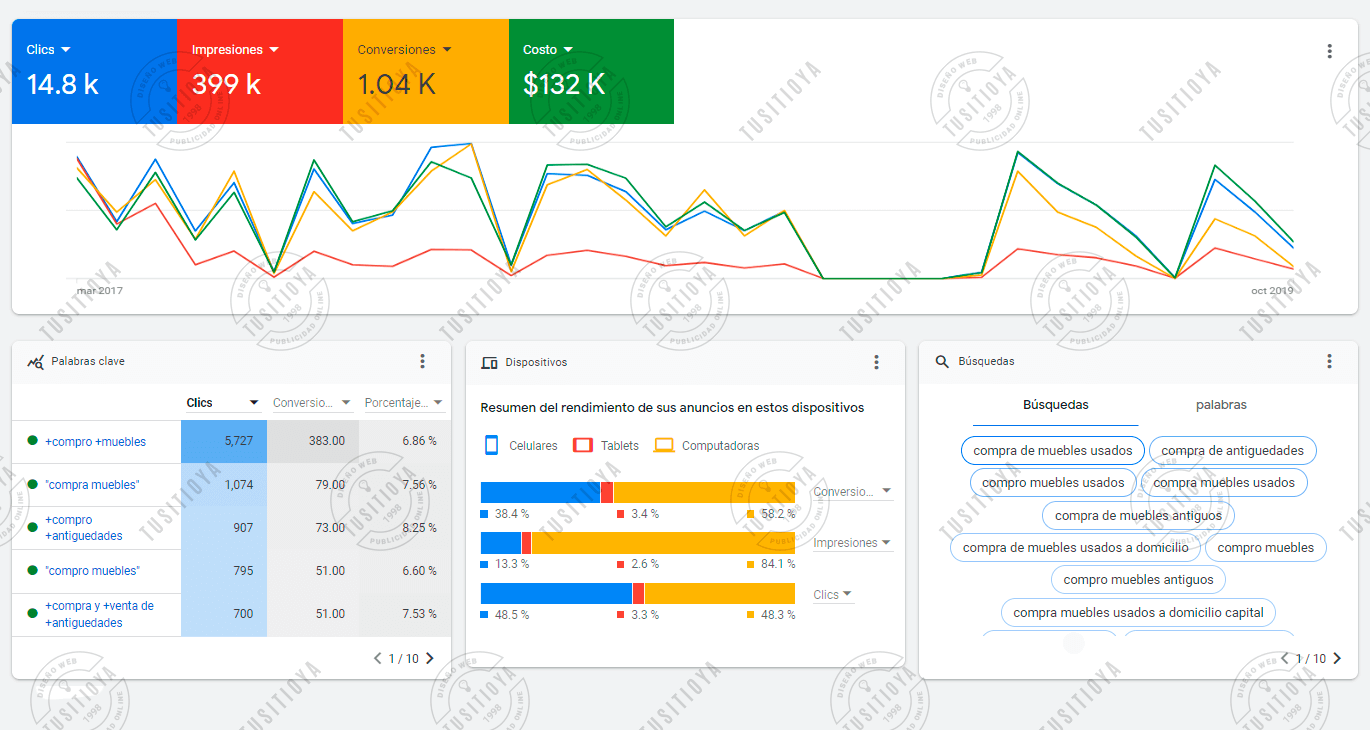Open the +compro +muebles keyword
Image resolution: width=1370 pixels, height=730 pixels.
tap(95, 441)
